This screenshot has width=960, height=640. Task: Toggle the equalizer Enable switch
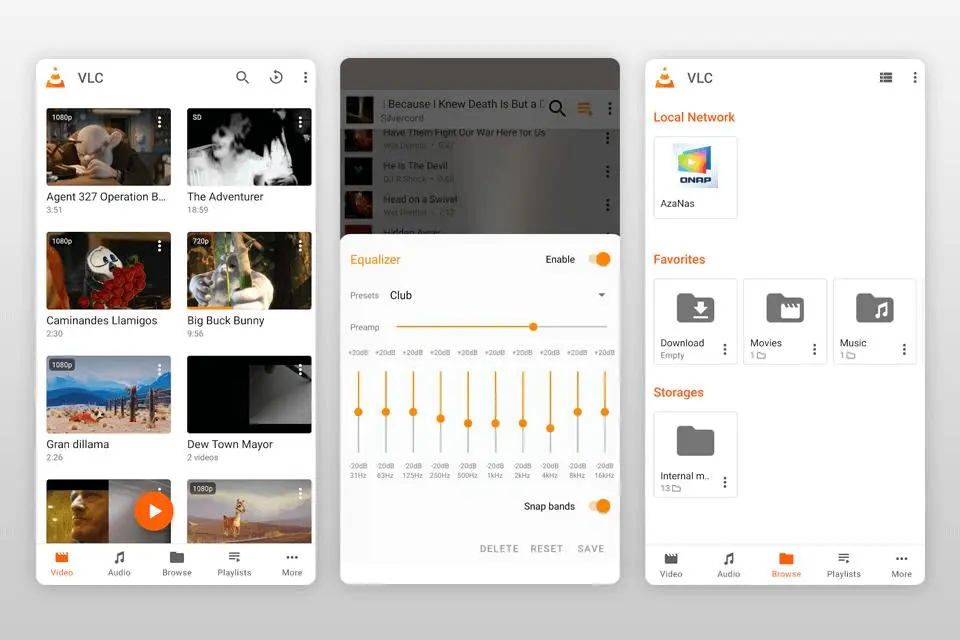(x=599, y=259)
